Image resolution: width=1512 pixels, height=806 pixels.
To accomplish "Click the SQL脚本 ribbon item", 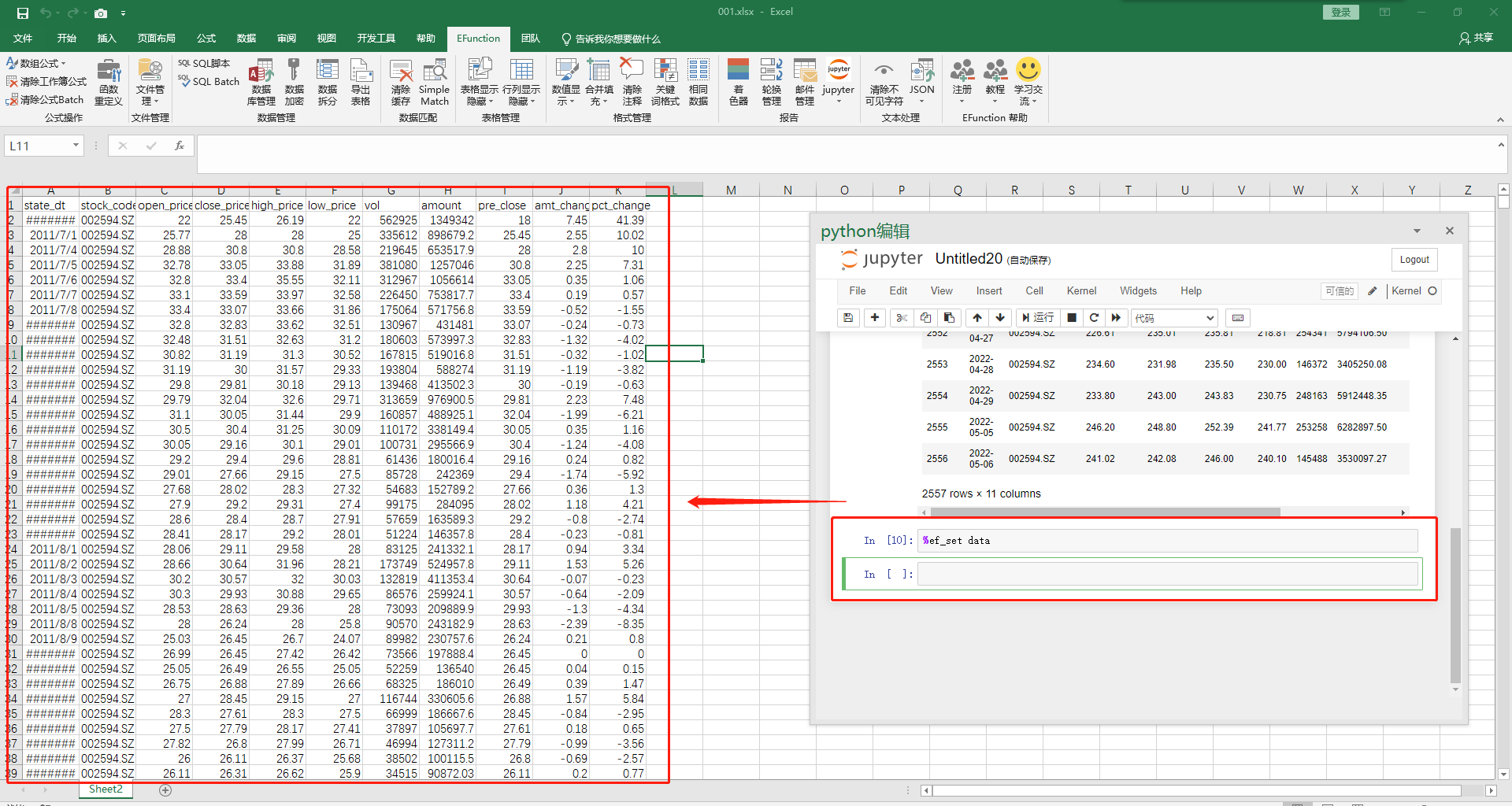I will click(204, 64).
